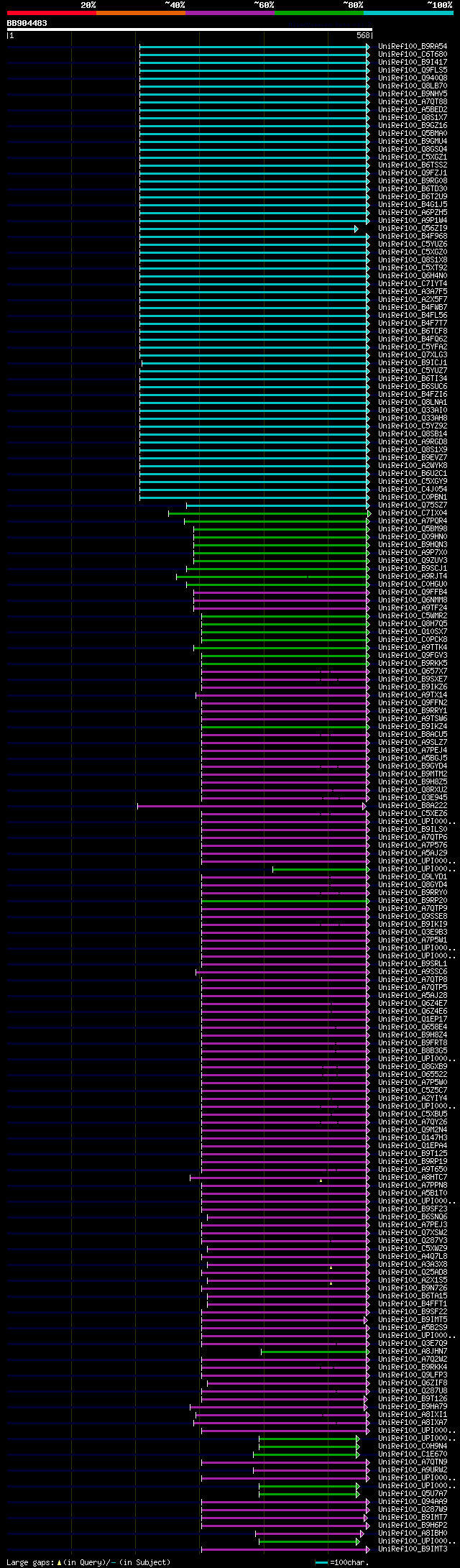Click the arrowhead ending the Q5U7A7 alignment

coord(357,1494)
